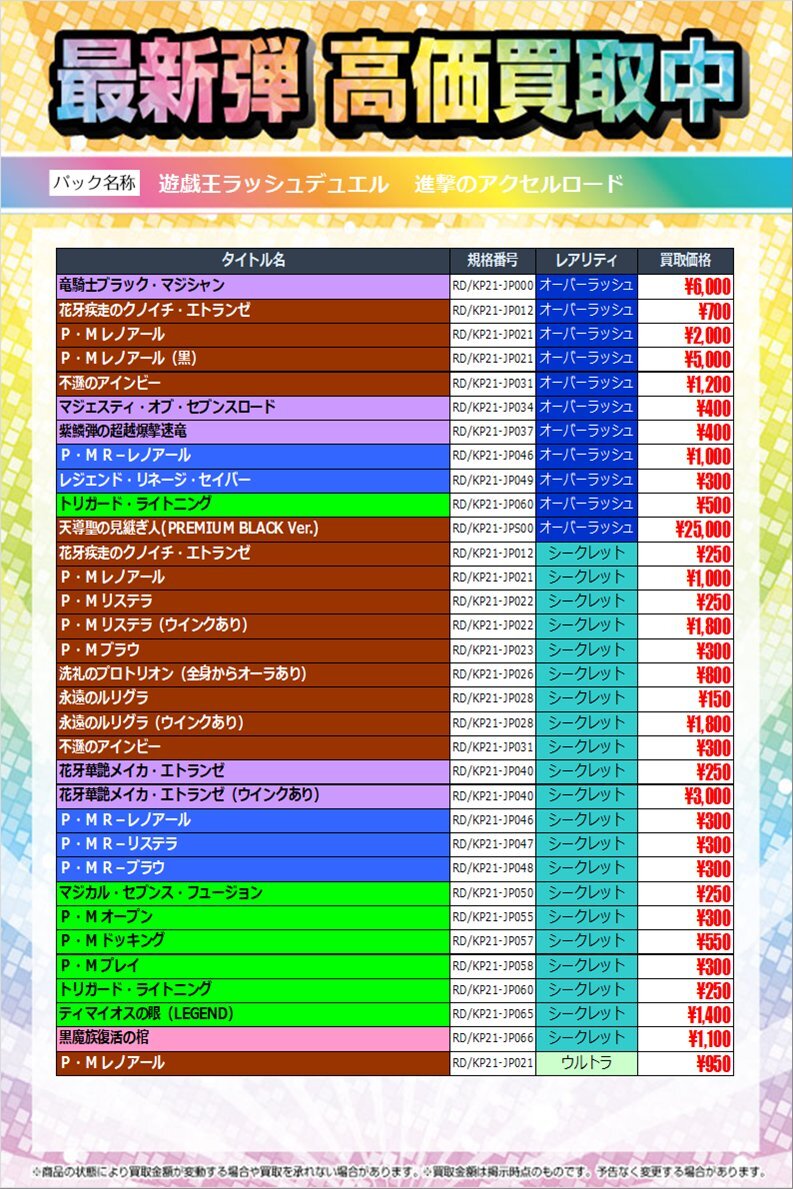
Task: Select code RD/KP21-JP000
Action: pos(493,286)
